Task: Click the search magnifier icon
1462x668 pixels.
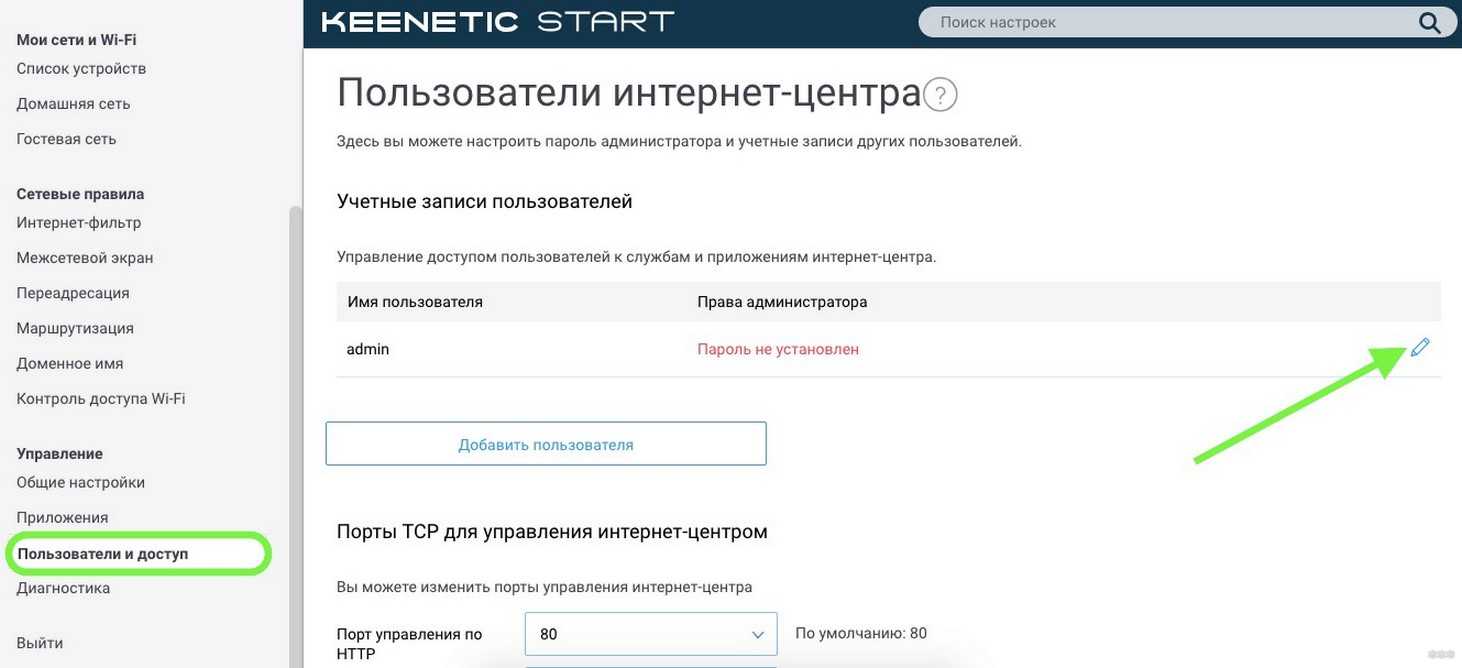Action: (x=1430, y=23)
